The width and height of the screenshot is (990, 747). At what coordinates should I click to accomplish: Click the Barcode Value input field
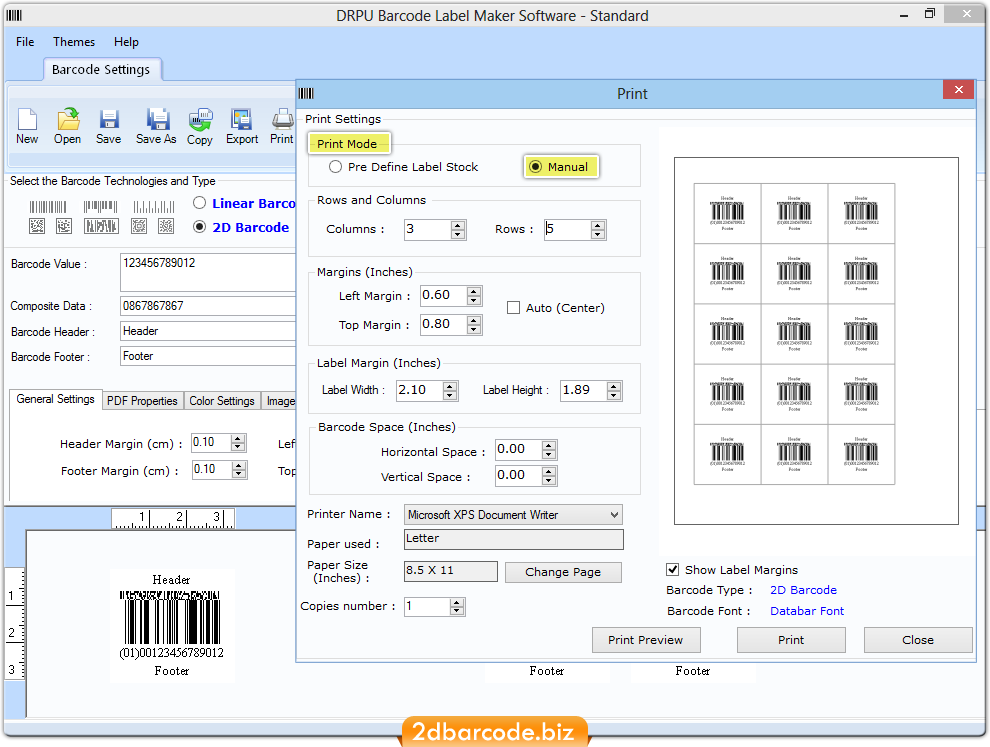208,272
